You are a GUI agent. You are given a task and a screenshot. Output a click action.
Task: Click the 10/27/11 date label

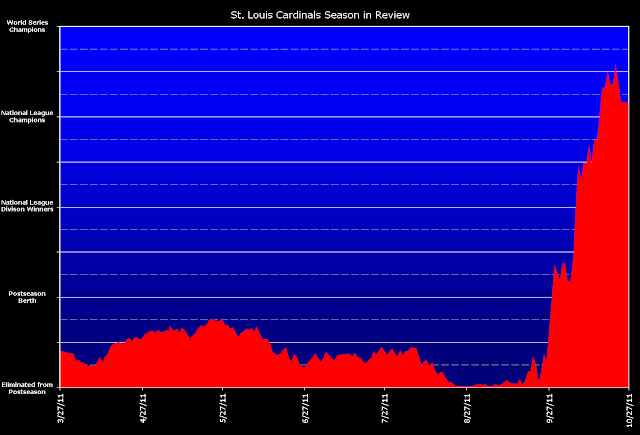pos(630,410)
